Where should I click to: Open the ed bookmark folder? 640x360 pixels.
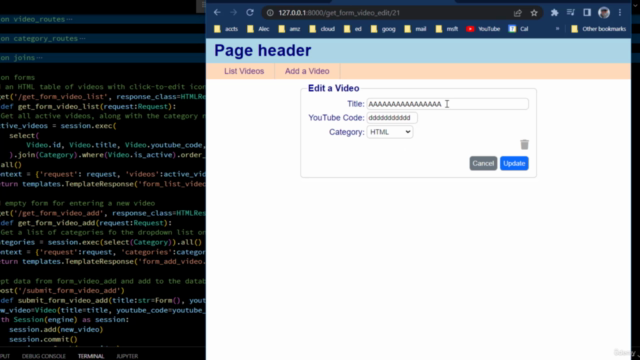(353, 29)
